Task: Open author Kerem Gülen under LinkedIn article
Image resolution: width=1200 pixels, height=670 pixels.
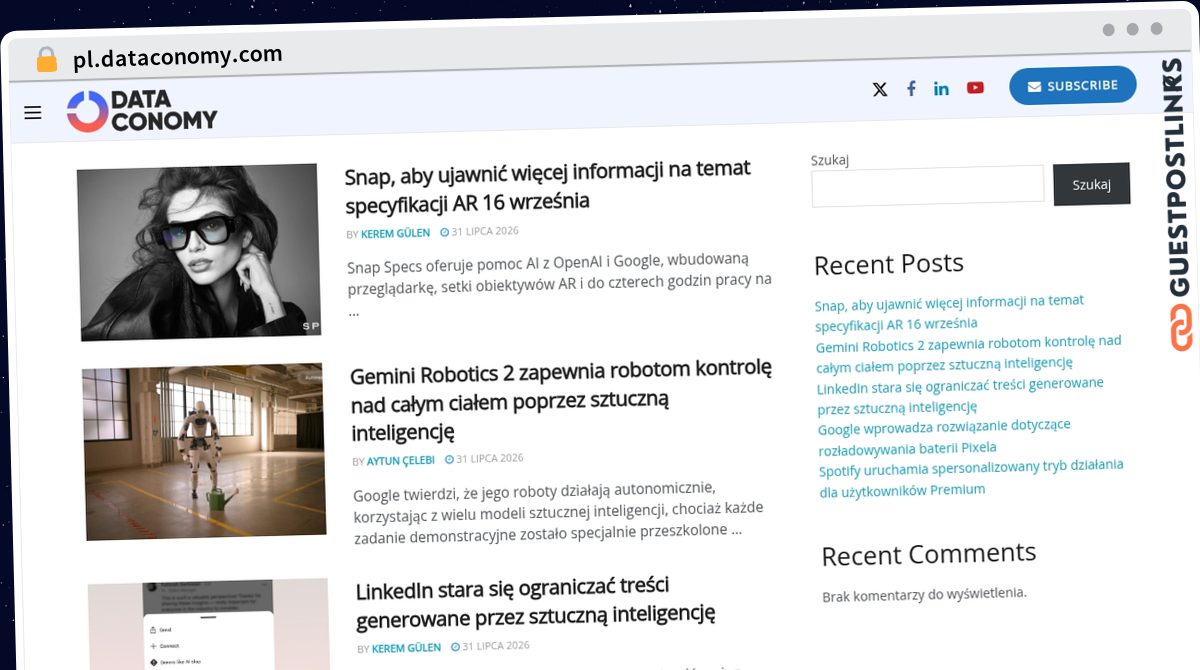Action: click(x=406, y=648)
